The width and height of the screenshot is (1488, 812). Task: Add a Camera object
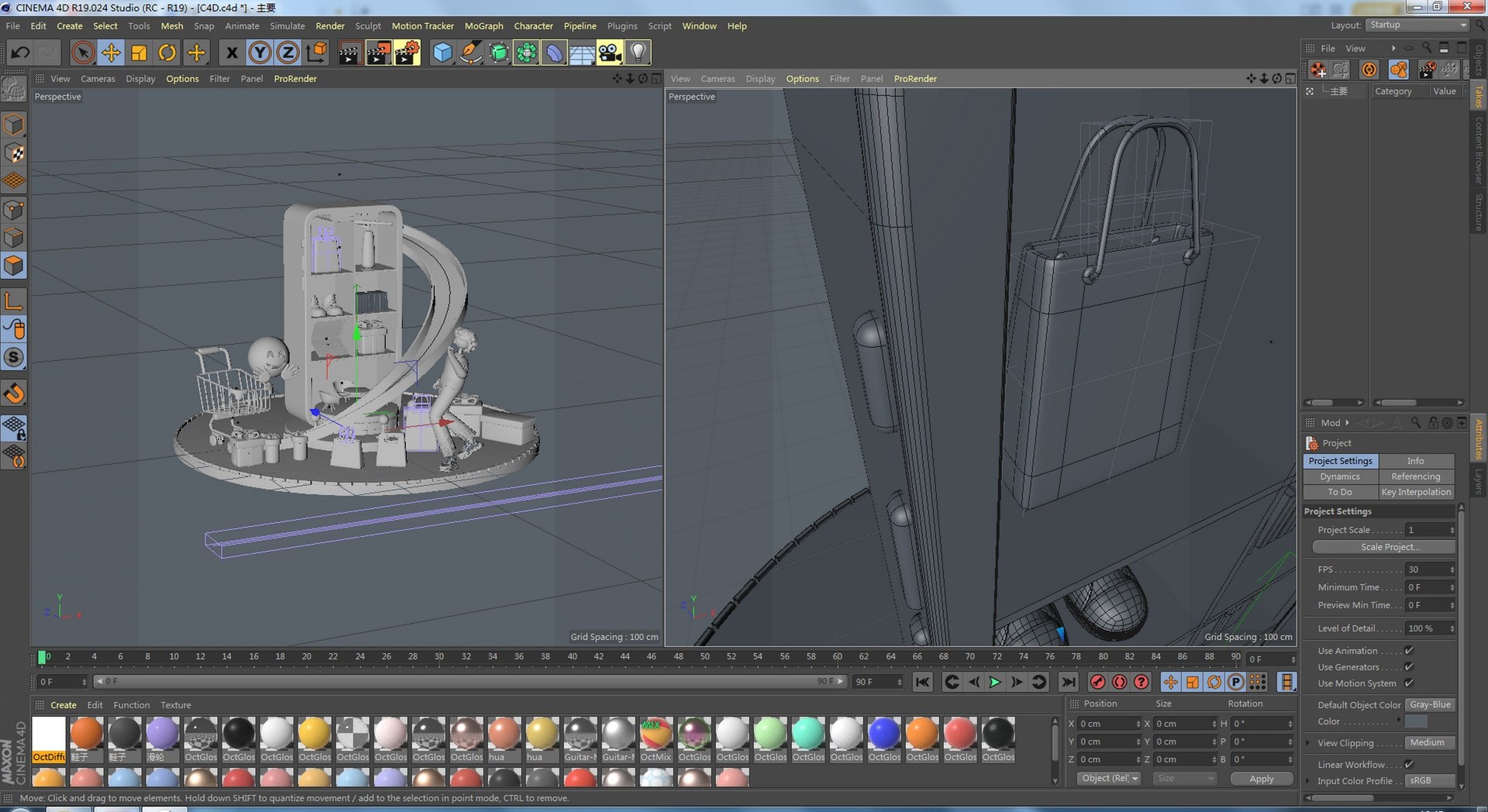point(610,53)
